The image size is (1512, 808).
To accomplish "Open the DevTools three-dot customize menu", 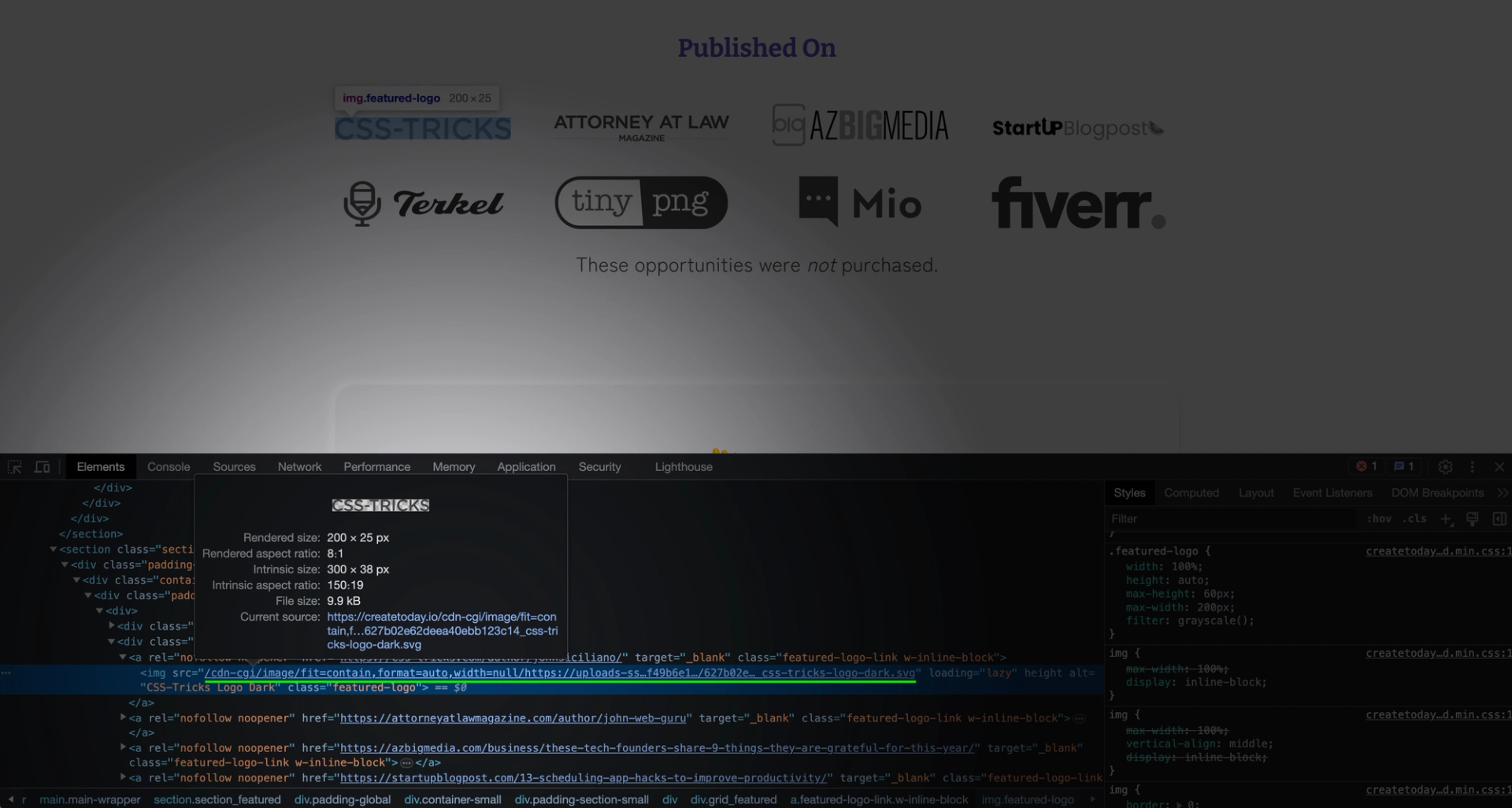I will tap(1472, 467).
